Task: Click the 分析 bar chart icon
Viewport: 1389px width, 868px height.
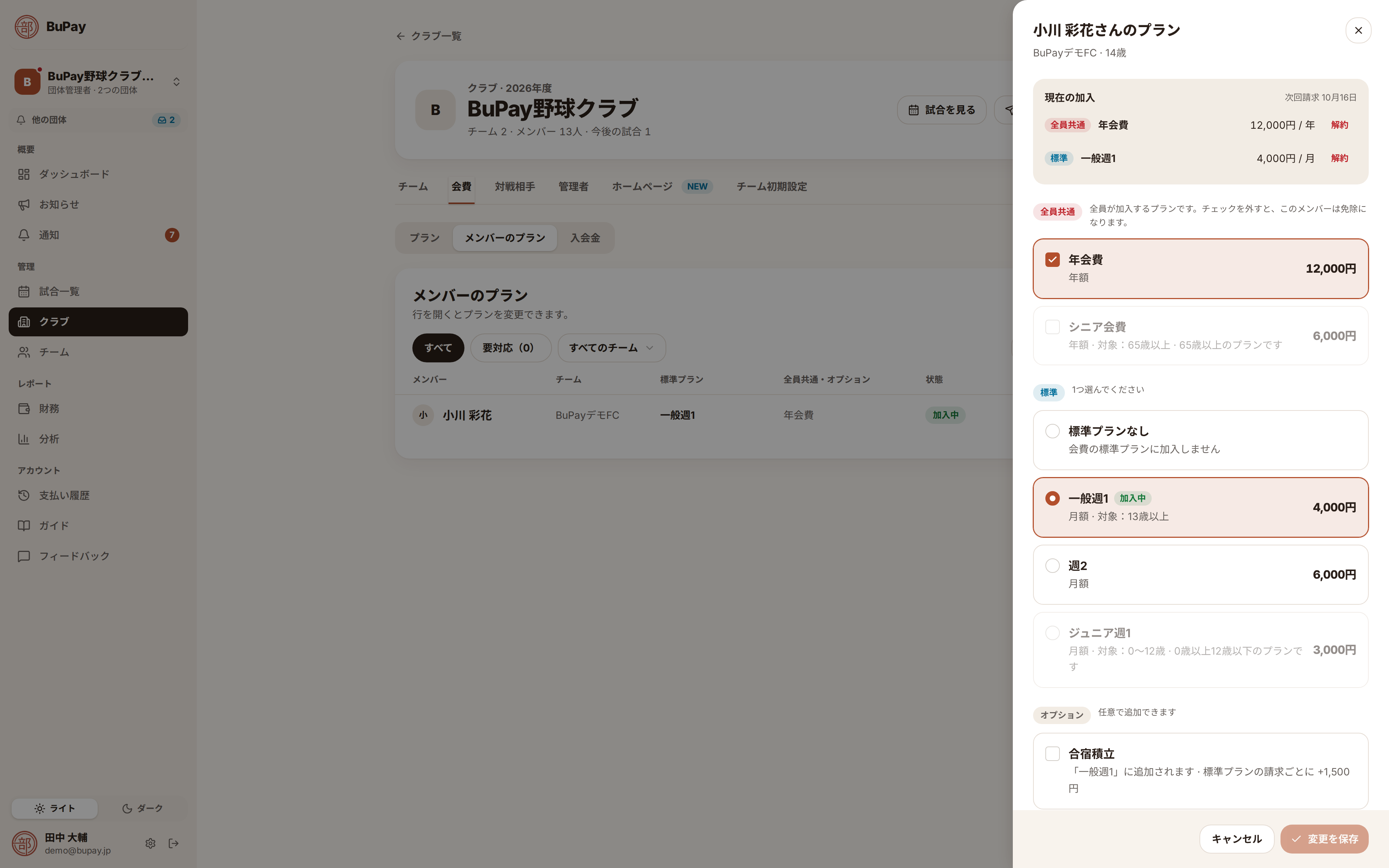Action: (24, 439)
